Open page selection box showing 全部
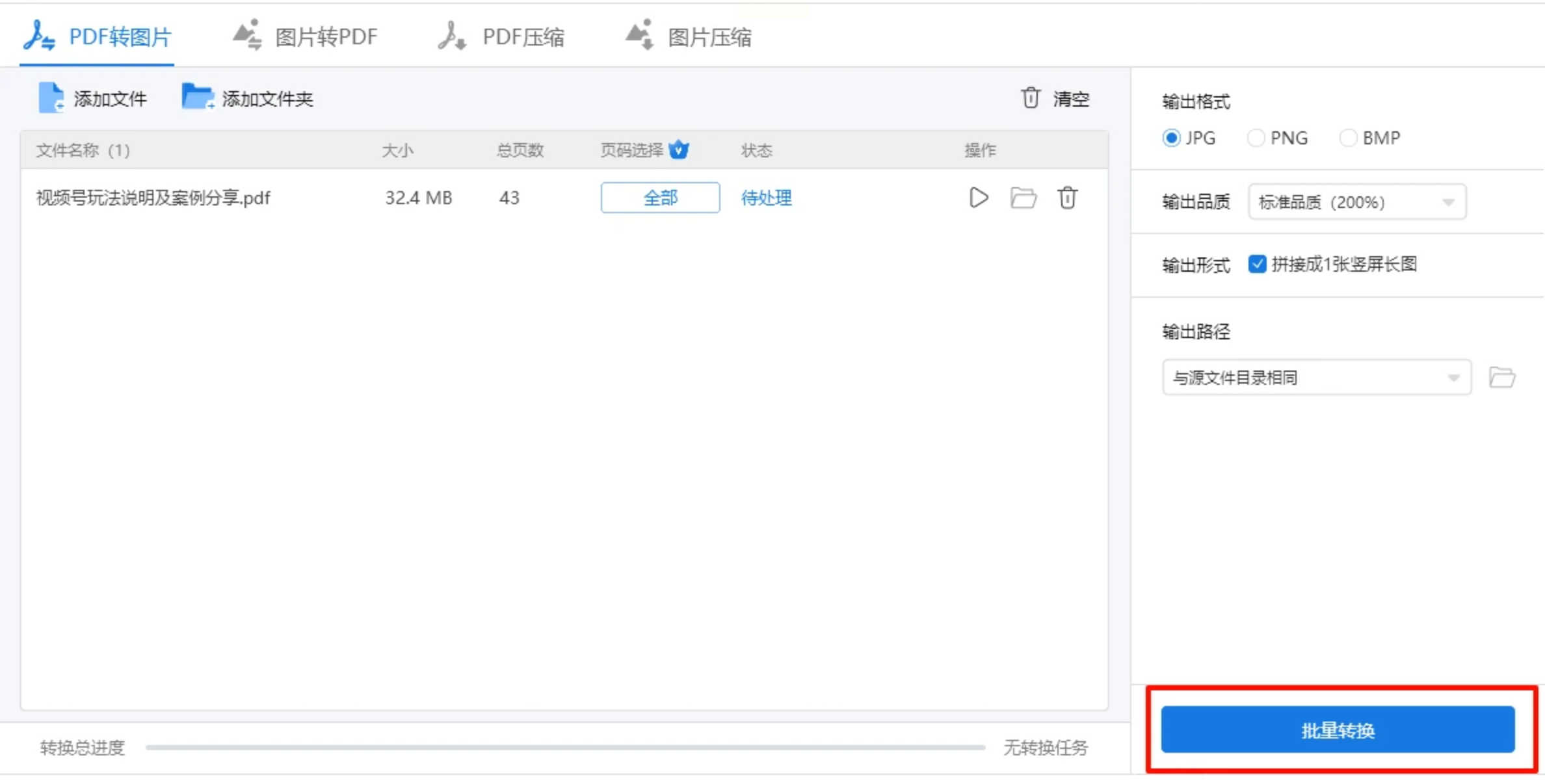The width and height of the screenshot is (1545, 784). (660, 198)
